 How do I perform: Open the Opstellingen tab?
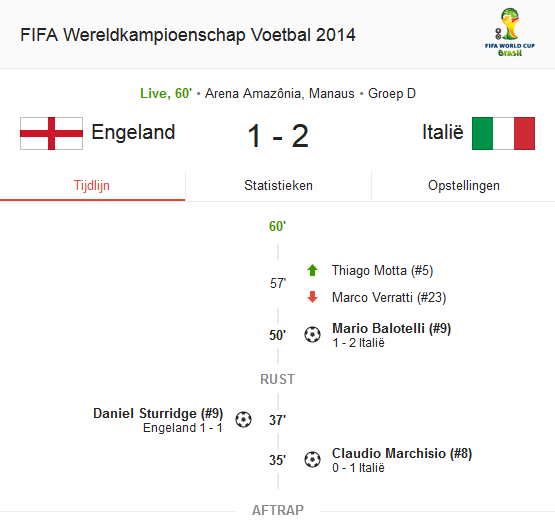coord(464,186)
